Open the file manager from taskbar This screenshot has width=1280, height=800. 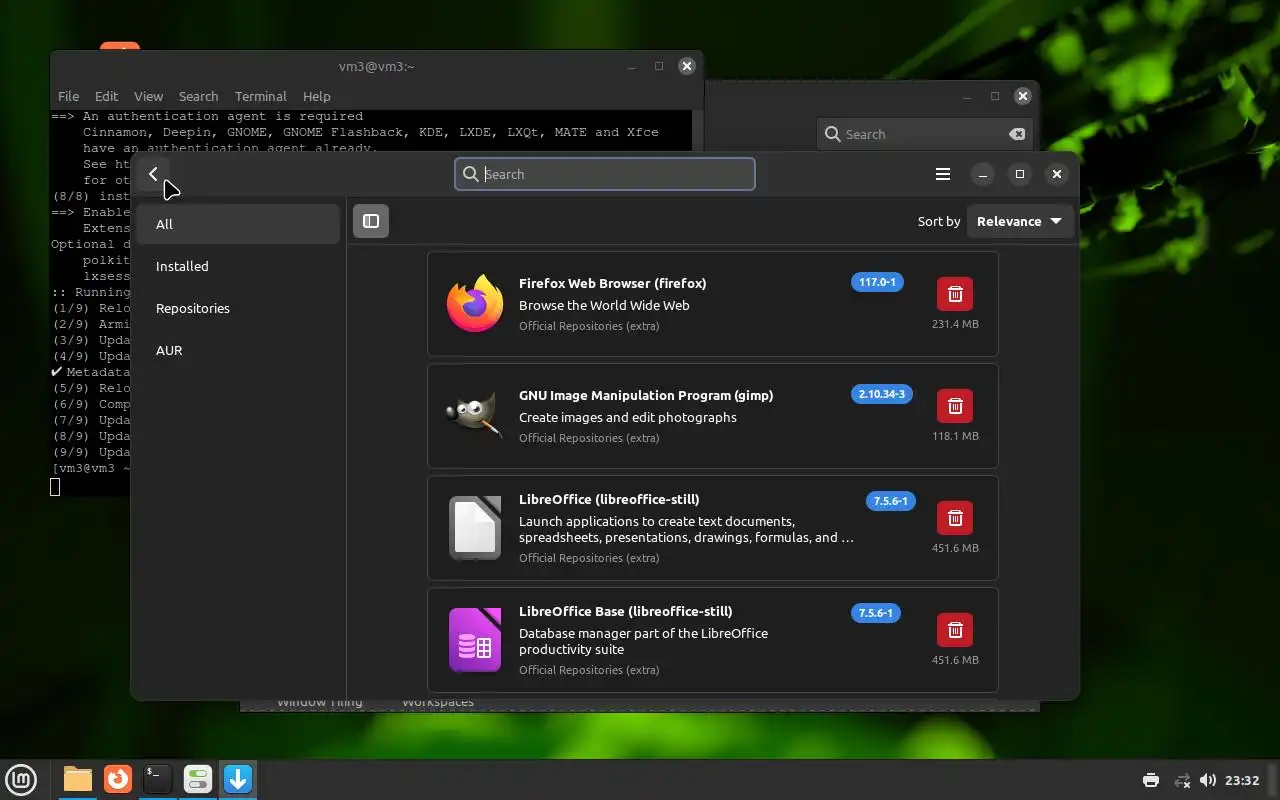[77, 779]
